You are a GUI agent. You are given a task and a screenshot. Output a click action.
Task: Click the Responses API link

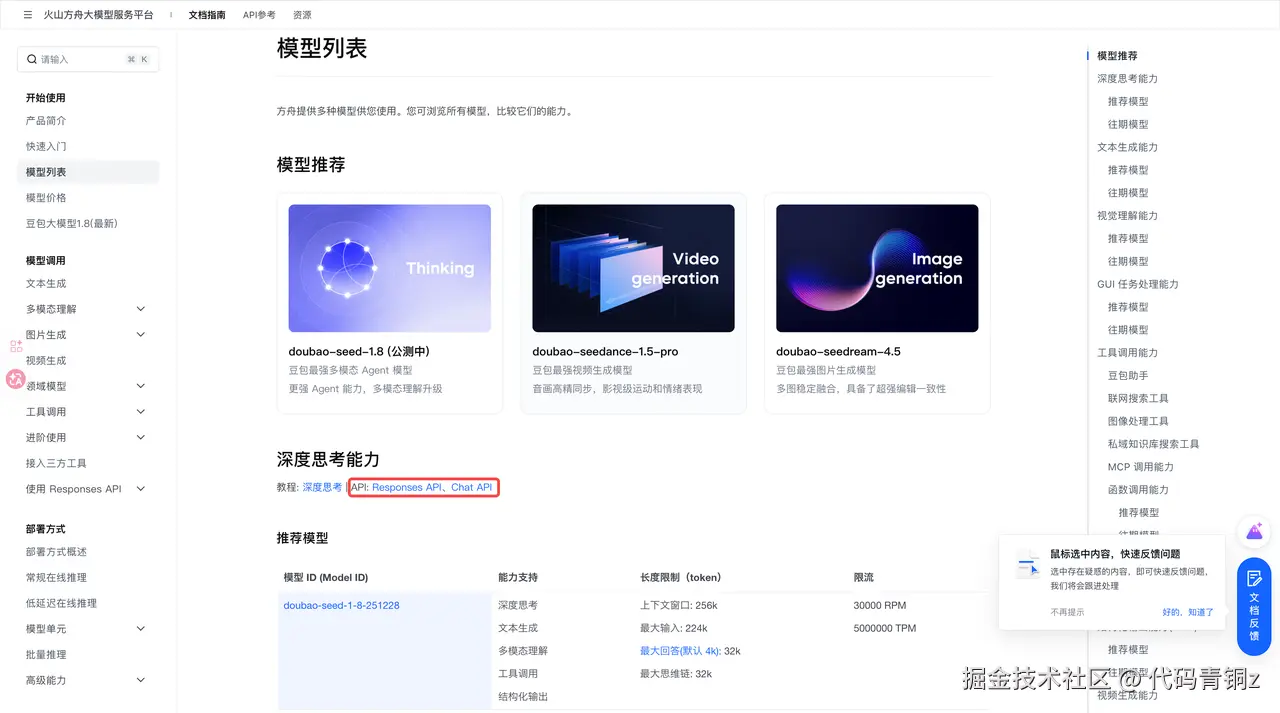click(407, 487)
